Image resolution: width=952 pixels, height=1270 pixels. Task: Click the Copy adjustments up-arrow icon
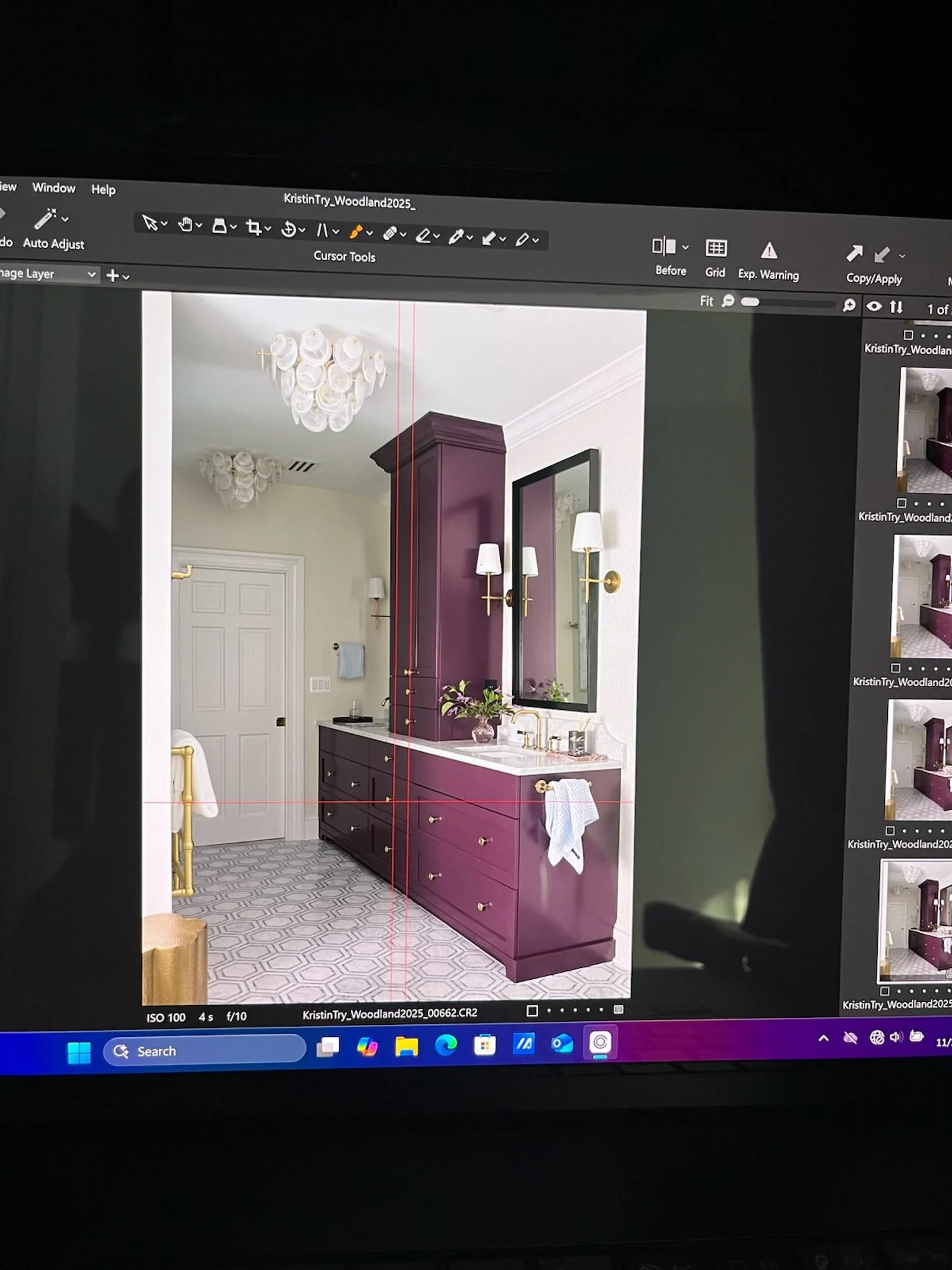(854, 254)
